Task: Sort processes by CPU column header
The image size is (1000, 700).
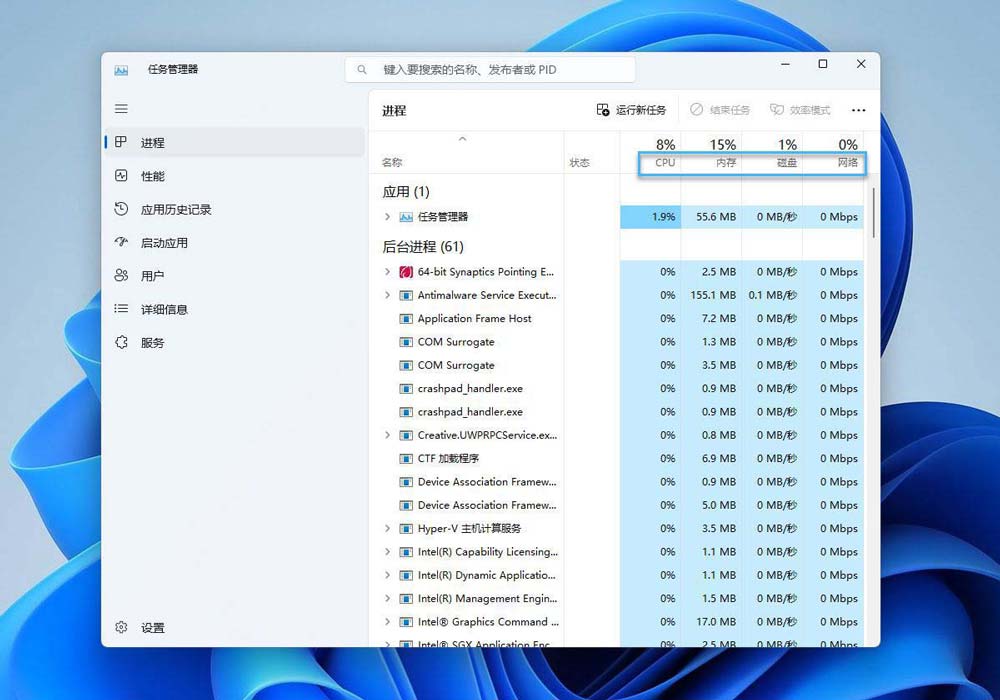Action: click(664, 162)
